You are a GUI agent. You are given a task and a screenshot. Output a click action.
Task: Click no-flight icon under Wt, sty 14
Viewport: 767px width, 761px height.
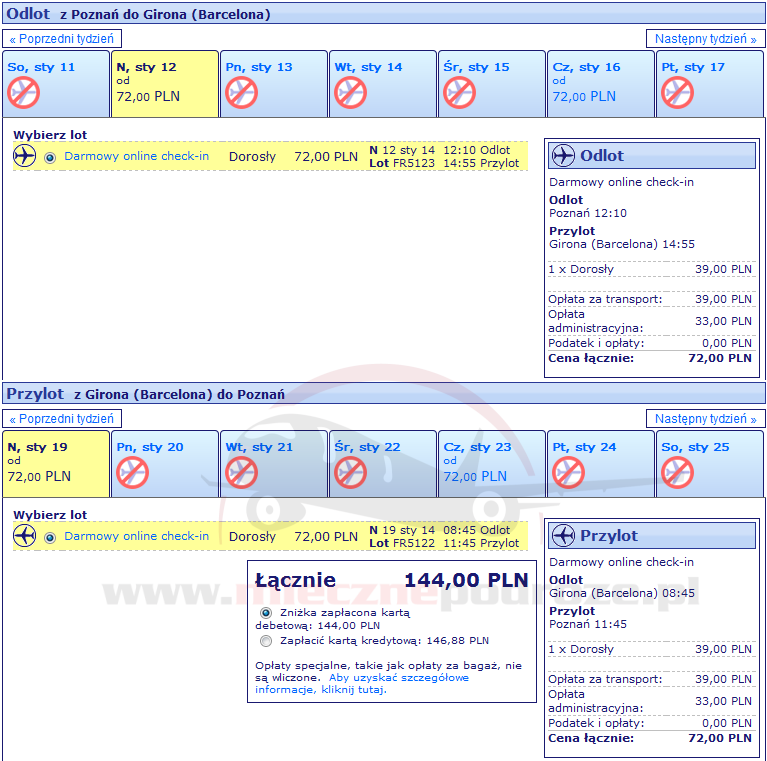(350, 93)
